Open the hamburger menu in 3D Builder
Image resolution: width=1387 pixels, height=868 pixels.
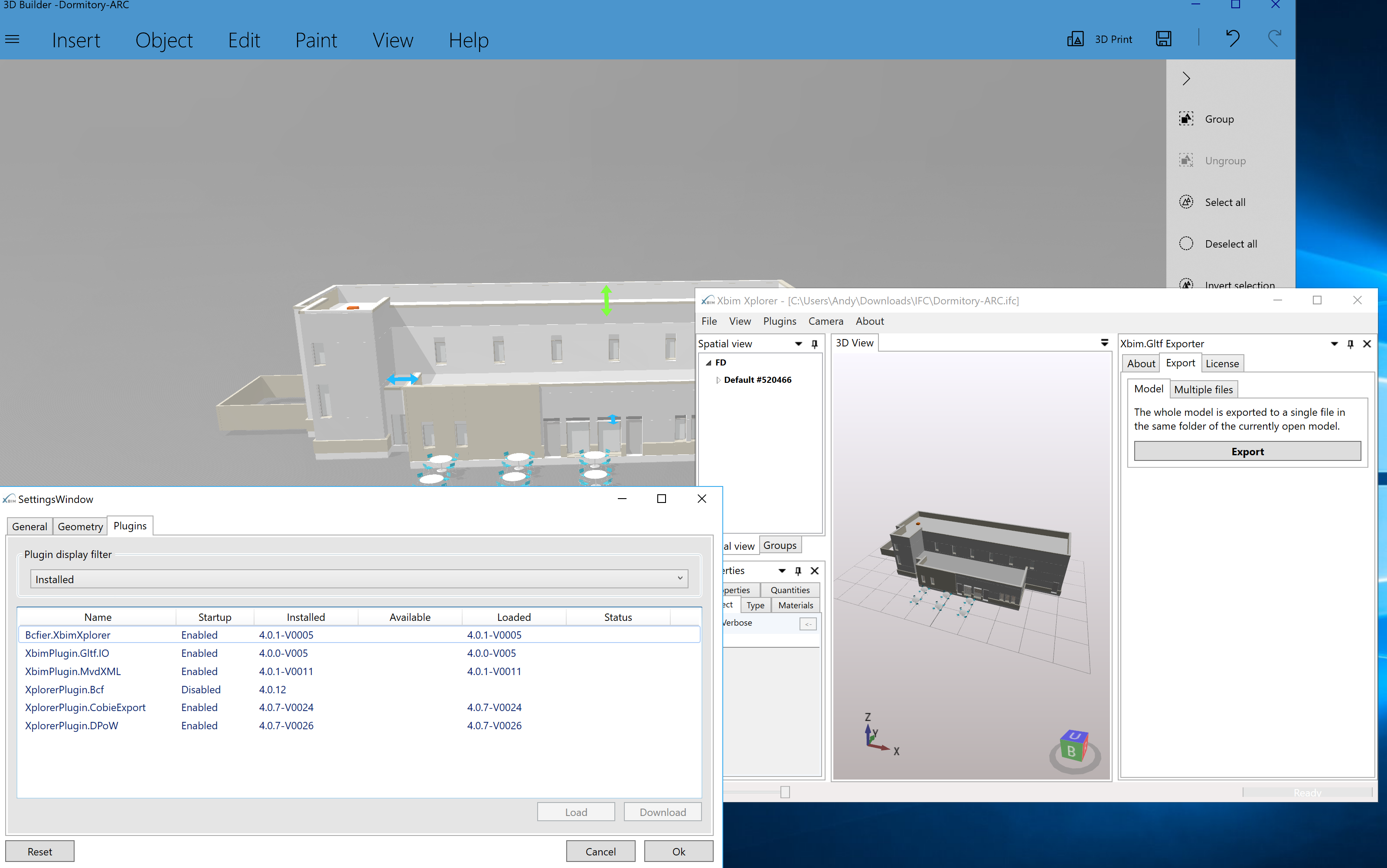pyautogui.click(x=12, y=39)
